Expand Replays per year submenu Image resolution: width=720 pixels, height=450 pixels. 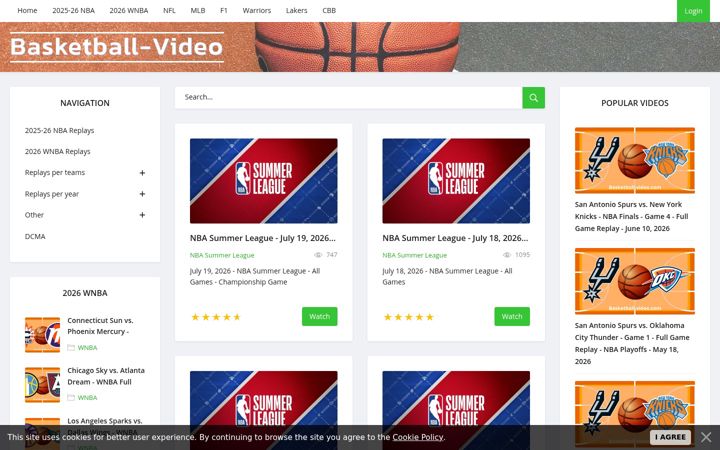142,194
